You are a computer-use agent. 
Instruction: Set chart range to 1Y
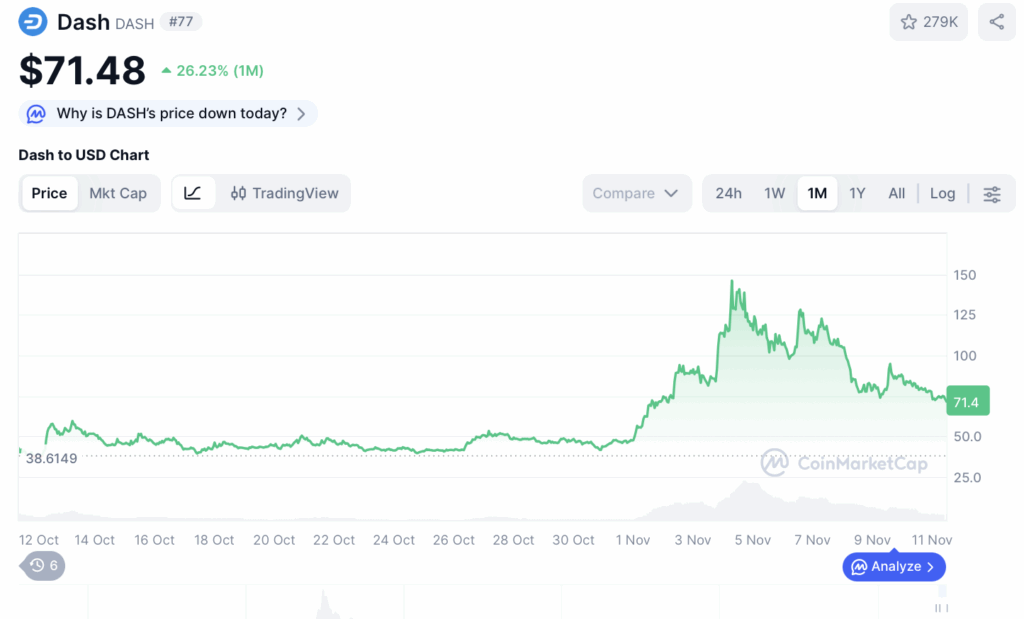[857, 193]
